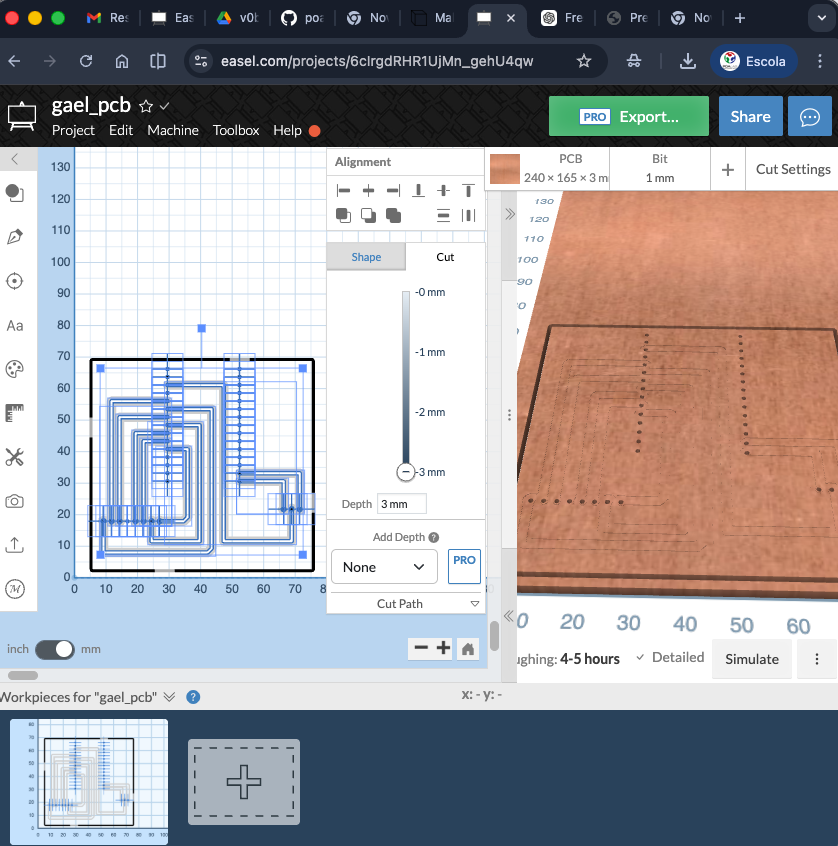The image size is (838, 846).
Task: Click the depth slider handle at -3 mm
Action: pos(405,472)
